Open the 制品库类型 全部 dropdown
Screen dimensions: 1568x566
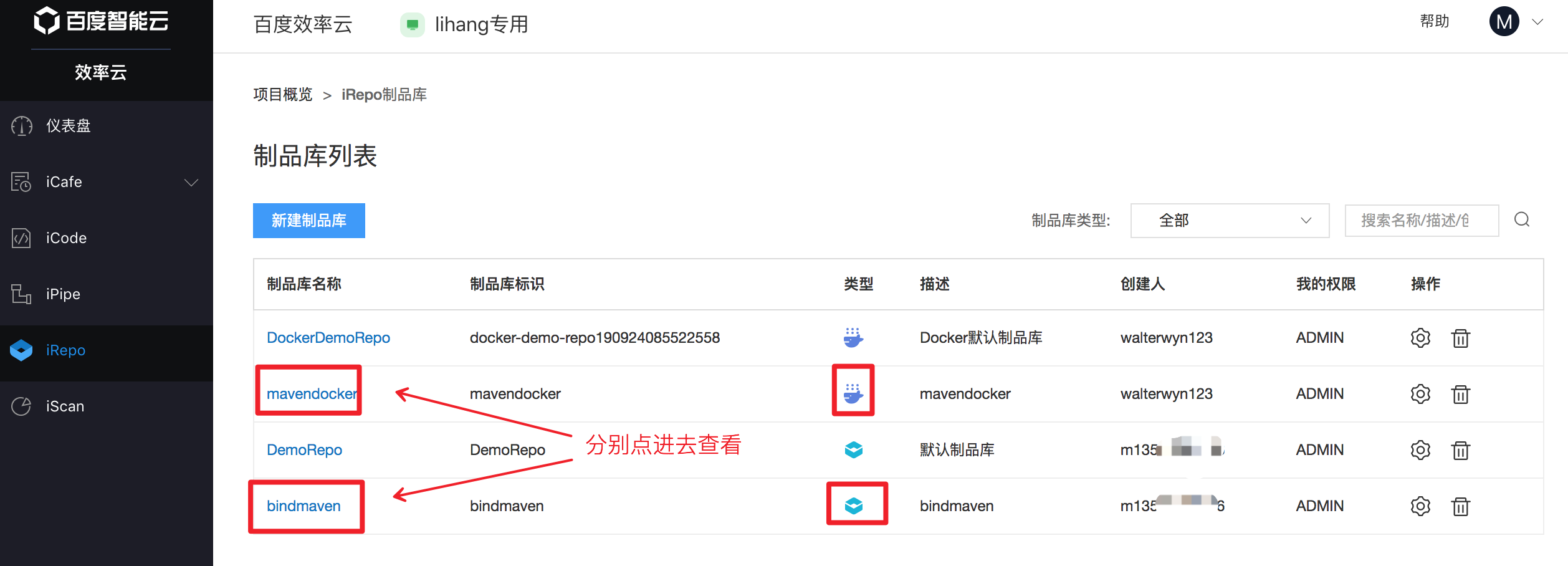point(1230,221)
